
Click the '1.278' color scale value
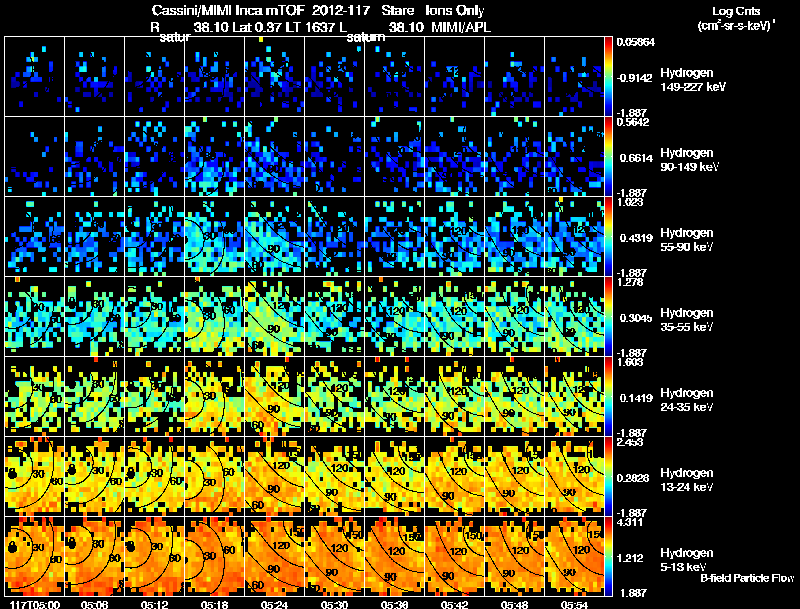(631, 282)
